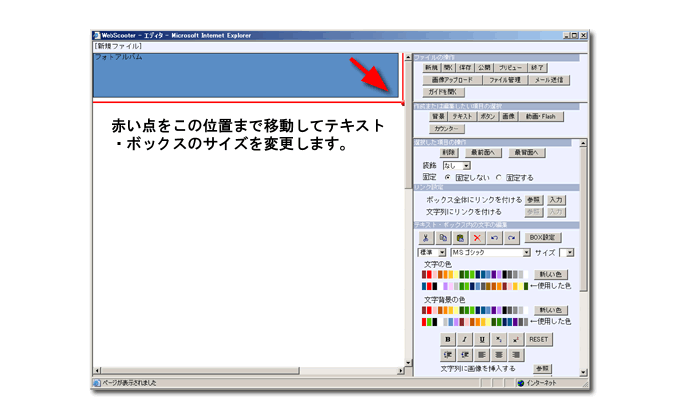Click 入力 next to ボックス全体にリンクを付ける
Viewport: 680px width, 420px height.
pos(556,200)
